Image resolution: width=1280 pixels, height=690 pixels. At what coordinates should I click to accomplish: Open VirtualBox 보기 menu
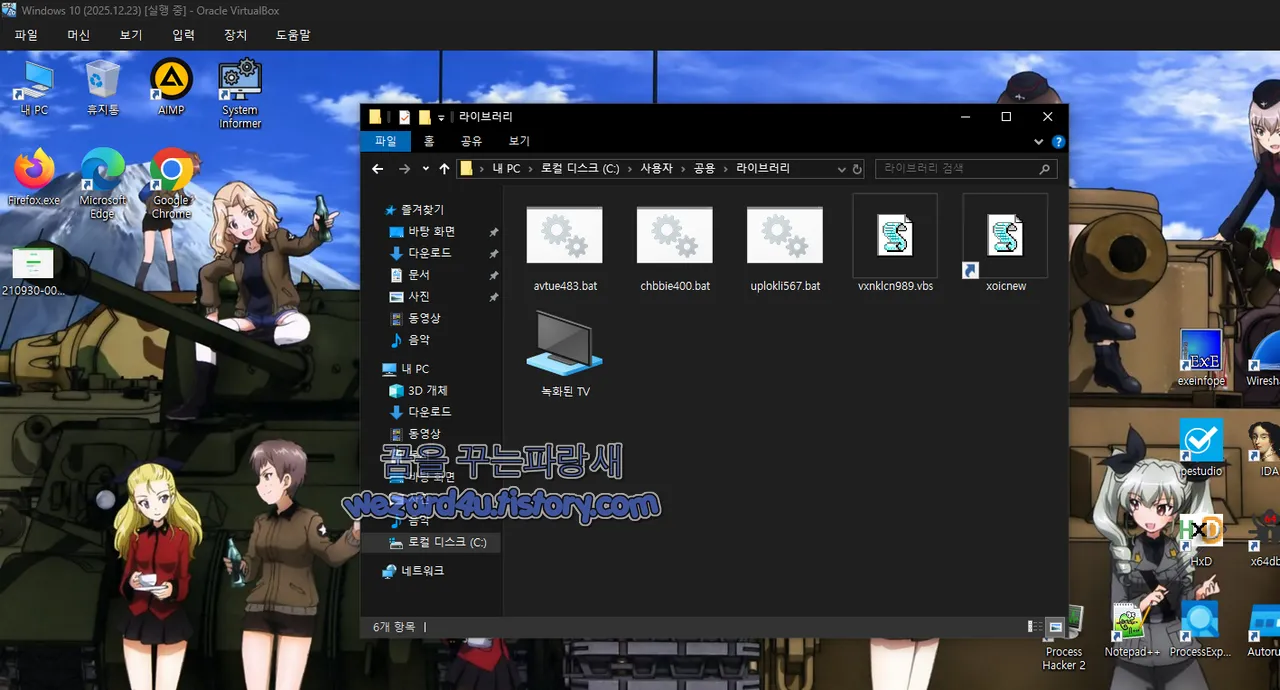click(131, 35)
